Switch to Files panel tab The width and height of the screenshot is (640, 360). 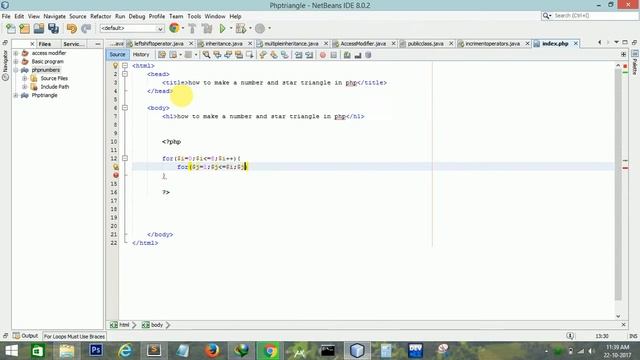(x=44, y=44)
